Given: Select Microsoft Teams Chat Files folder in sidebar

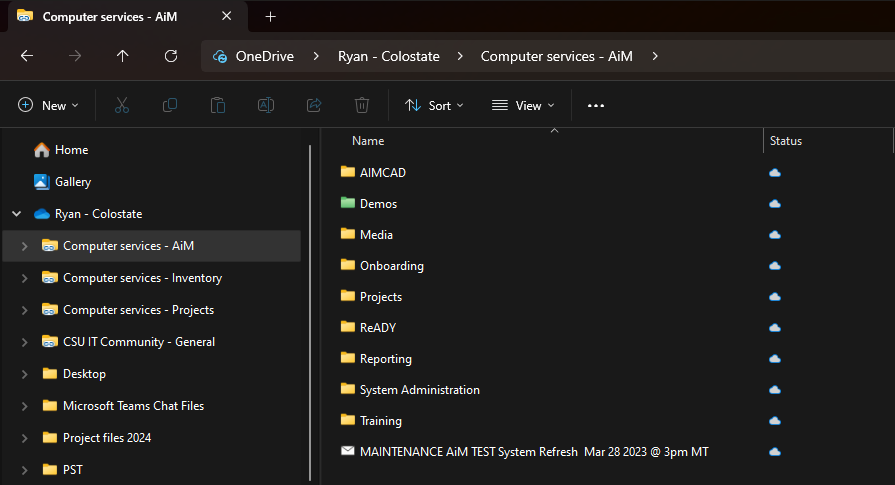Looking at the screenshot, I should click(133, 406).
